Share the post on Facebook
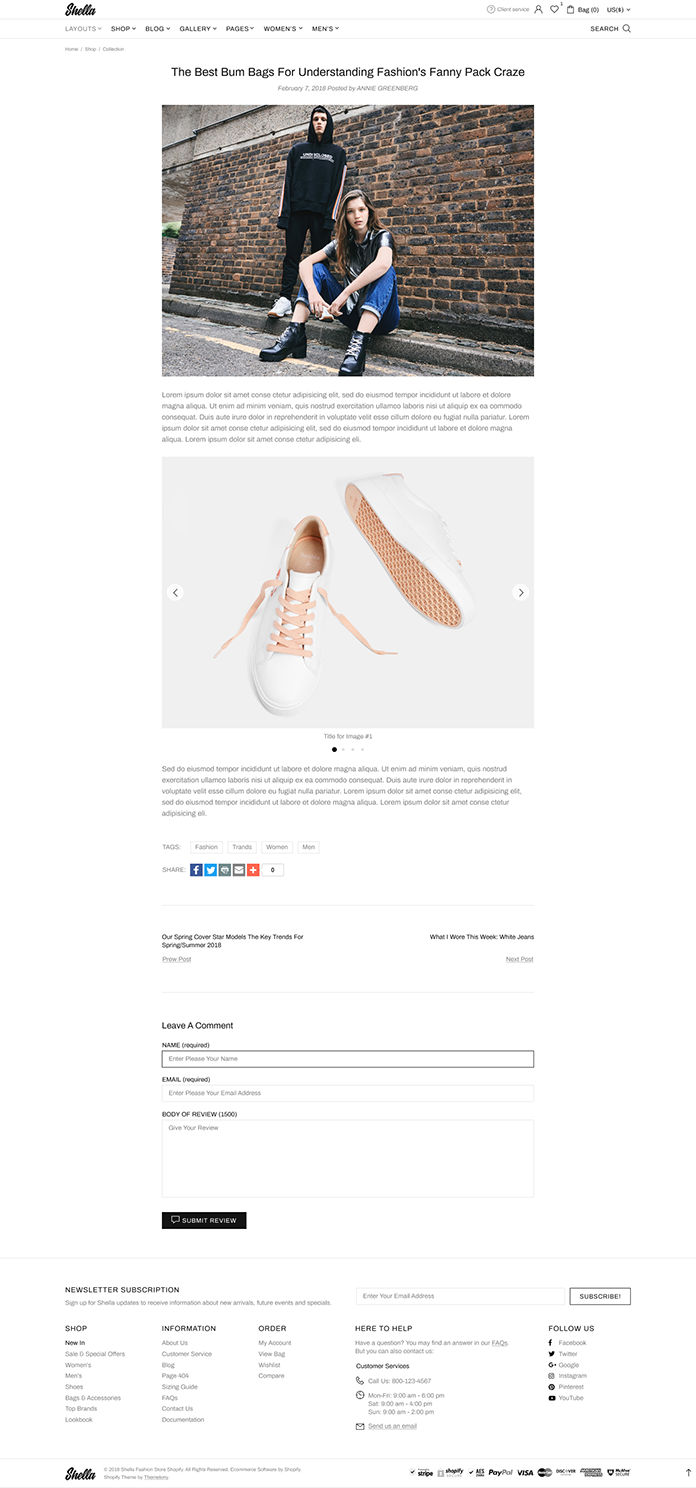 [196, 870]
